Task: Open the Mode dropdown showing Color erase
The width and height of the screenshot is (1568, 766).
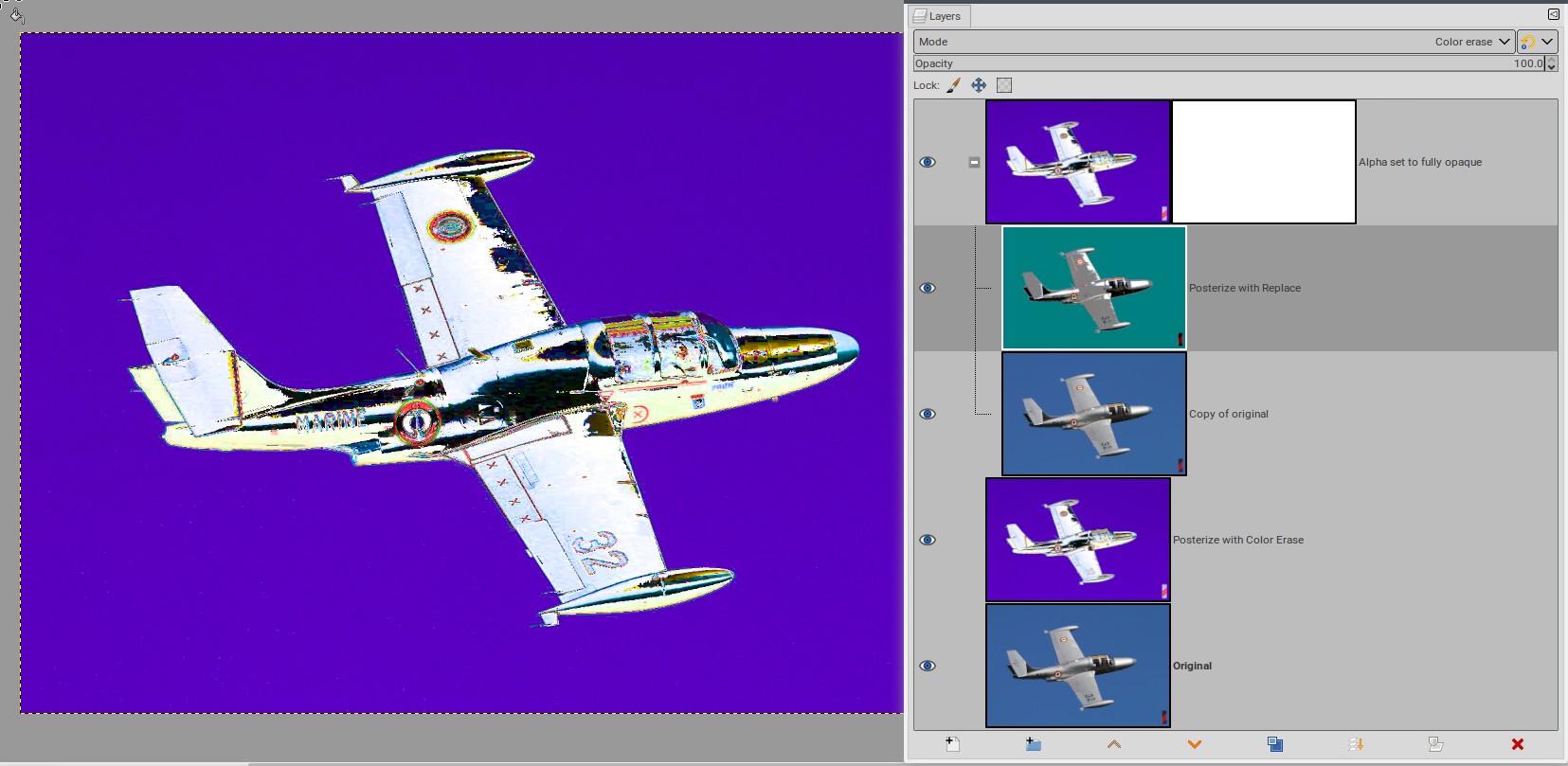Action: click(1214, 42)
